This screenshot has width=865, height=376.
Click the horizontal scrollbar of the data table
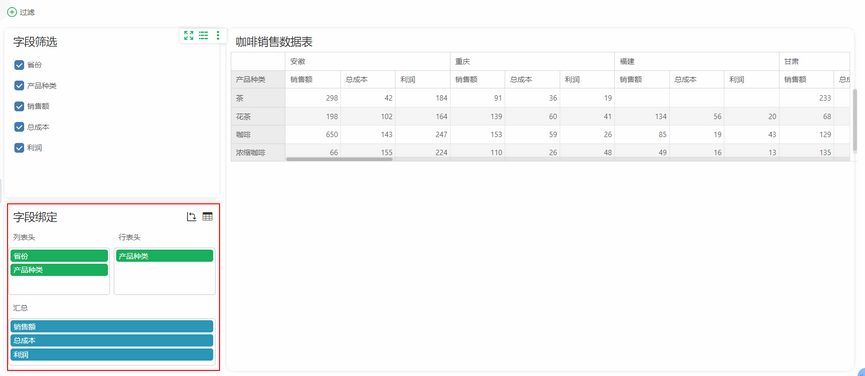tap(339, 159)
